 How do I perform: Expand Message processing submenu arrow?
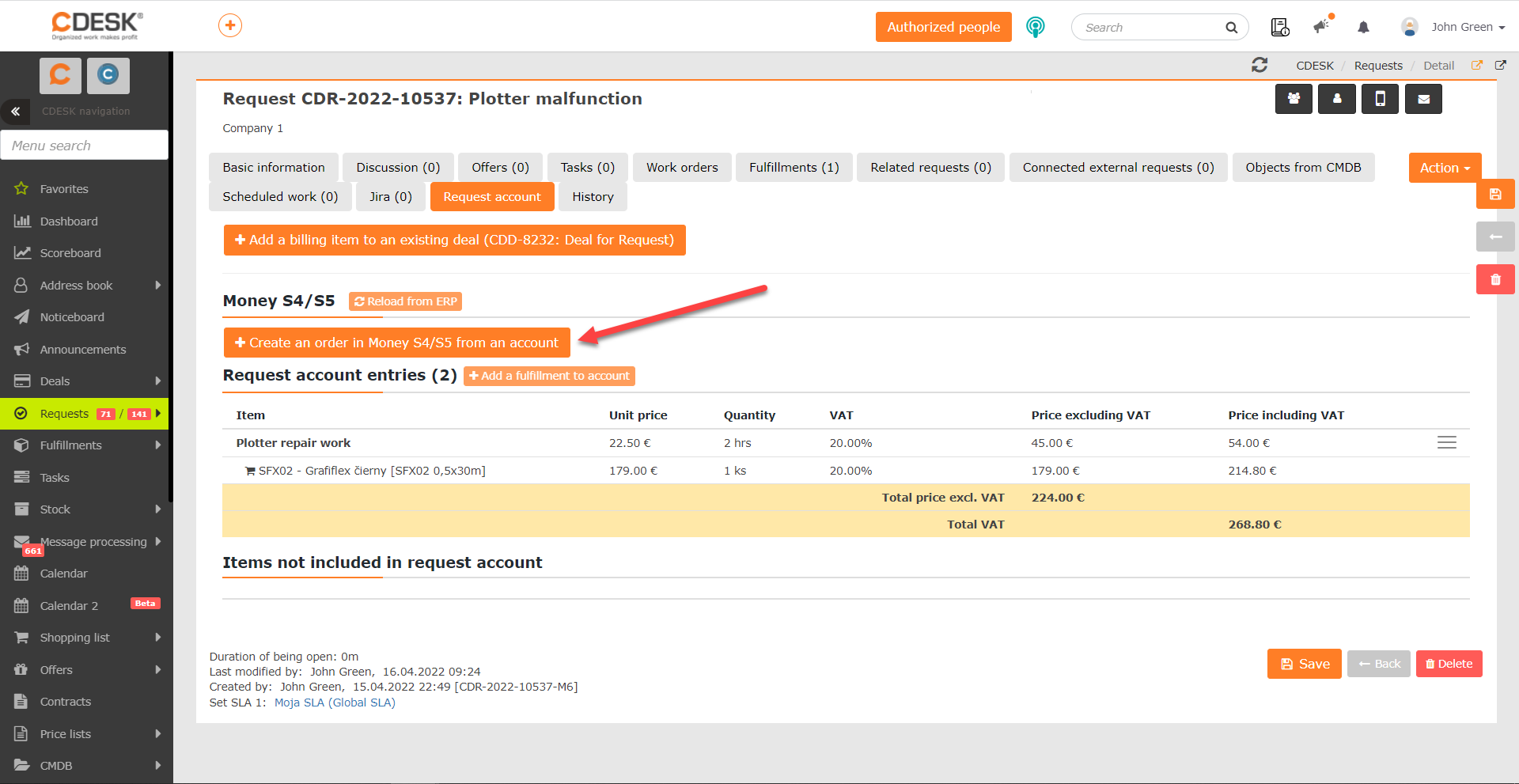pyautogui.click(x=158, y=541)
